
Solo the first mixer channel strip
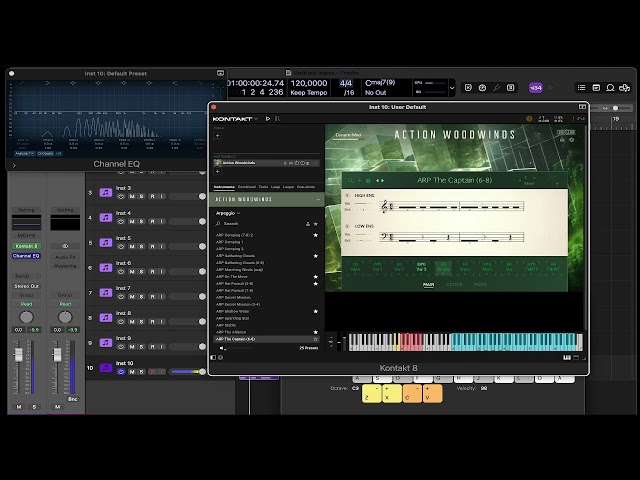[34, 407]
